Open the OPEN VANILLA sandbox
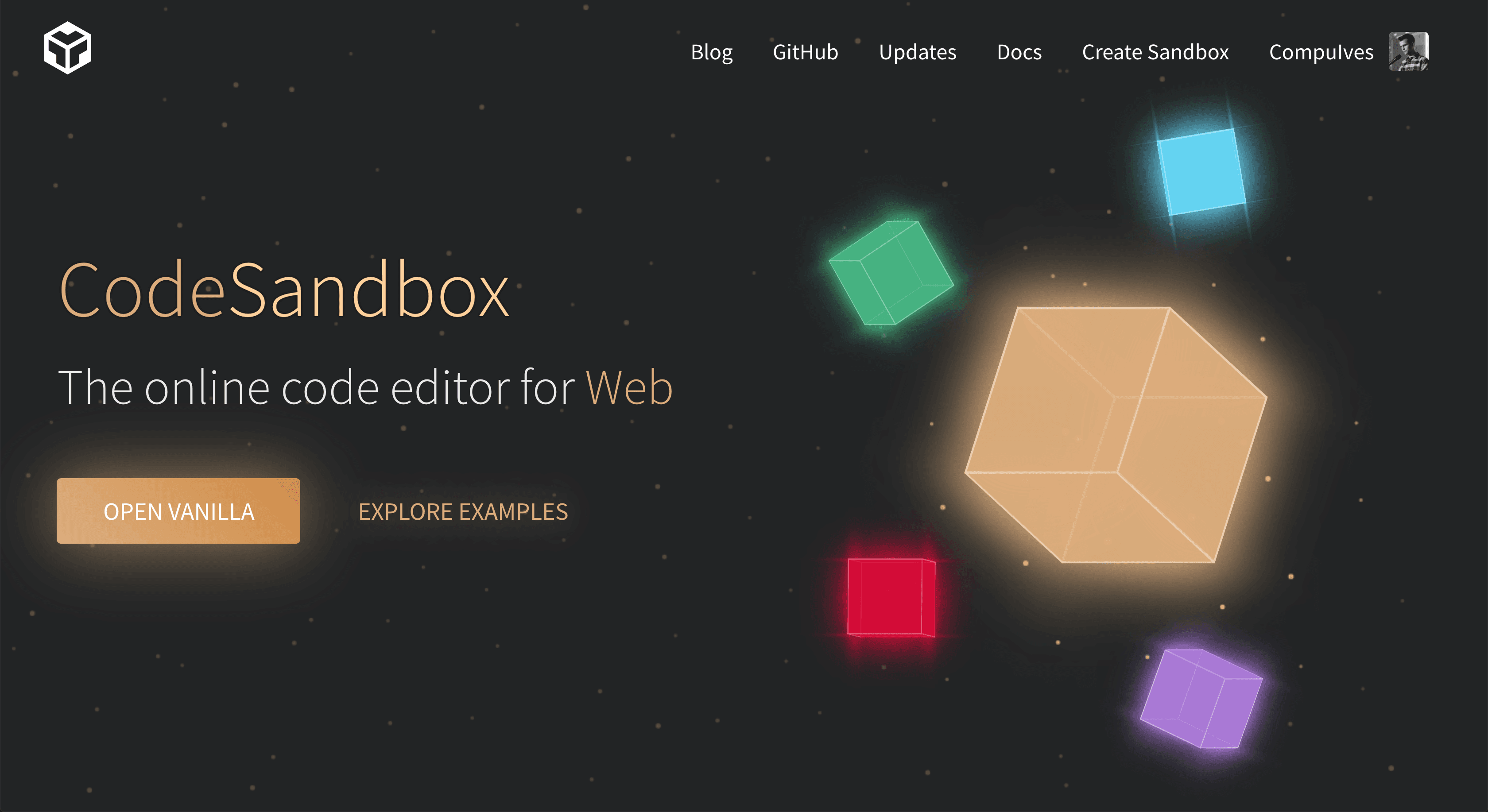 178,510
